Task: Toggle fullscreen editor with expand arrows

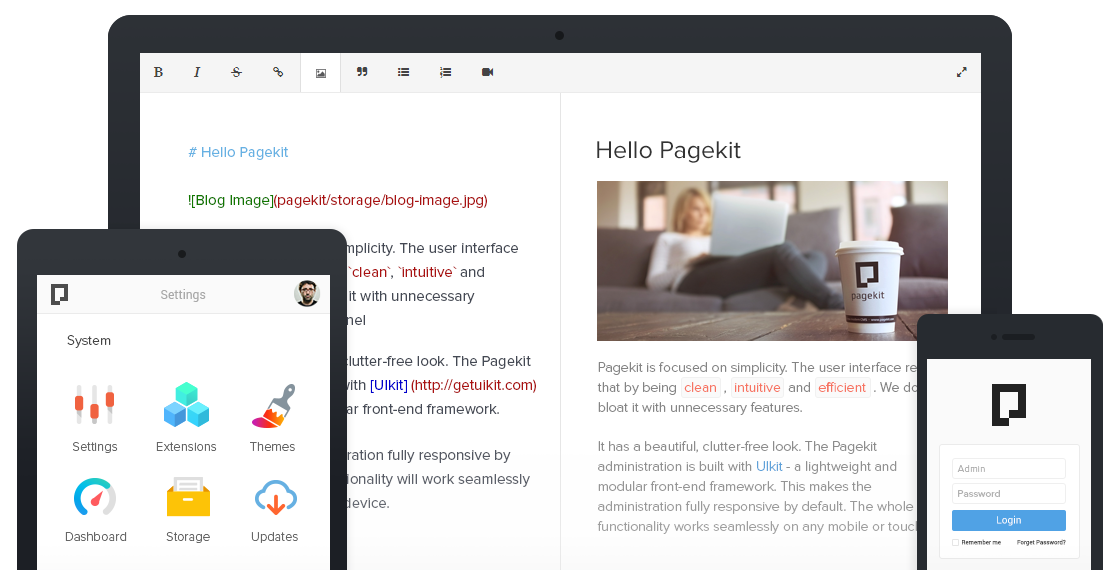Action: [x=961, y=72]
